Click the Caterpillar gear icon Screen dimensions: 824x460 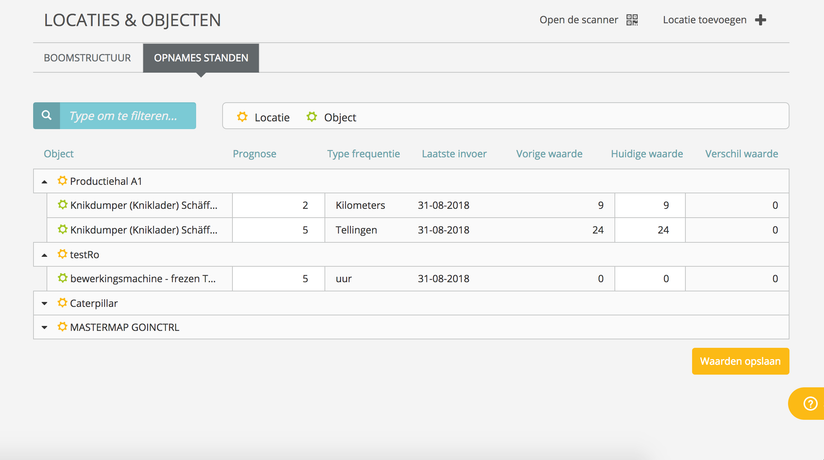[x=63, y=303]
